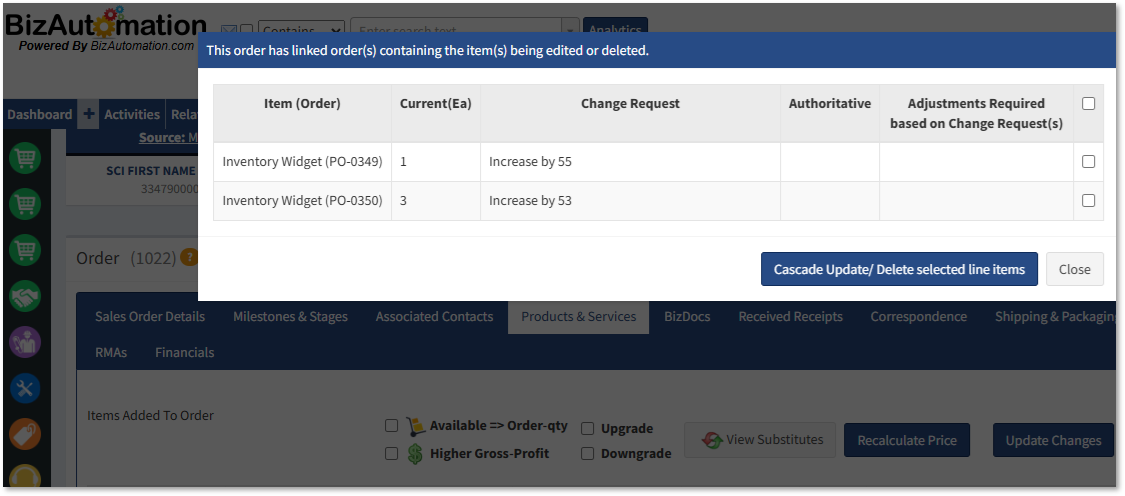Image resolution: width=1125 pixels, height=496 pixels.
Task: Open the Activities menu item
Action: (x=132, y=114)
